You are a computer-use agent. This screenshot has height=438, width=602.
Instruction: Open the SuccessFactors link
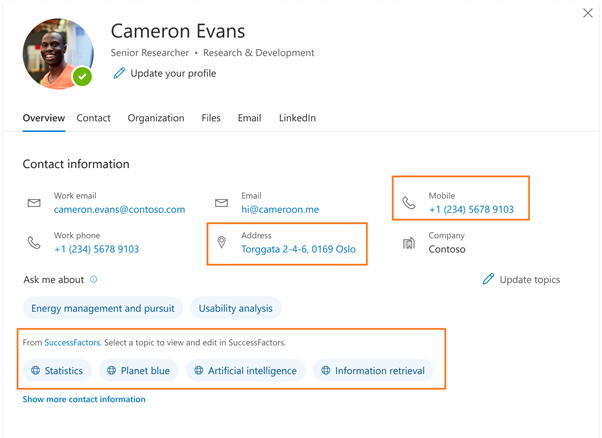[x=72, y=343]
